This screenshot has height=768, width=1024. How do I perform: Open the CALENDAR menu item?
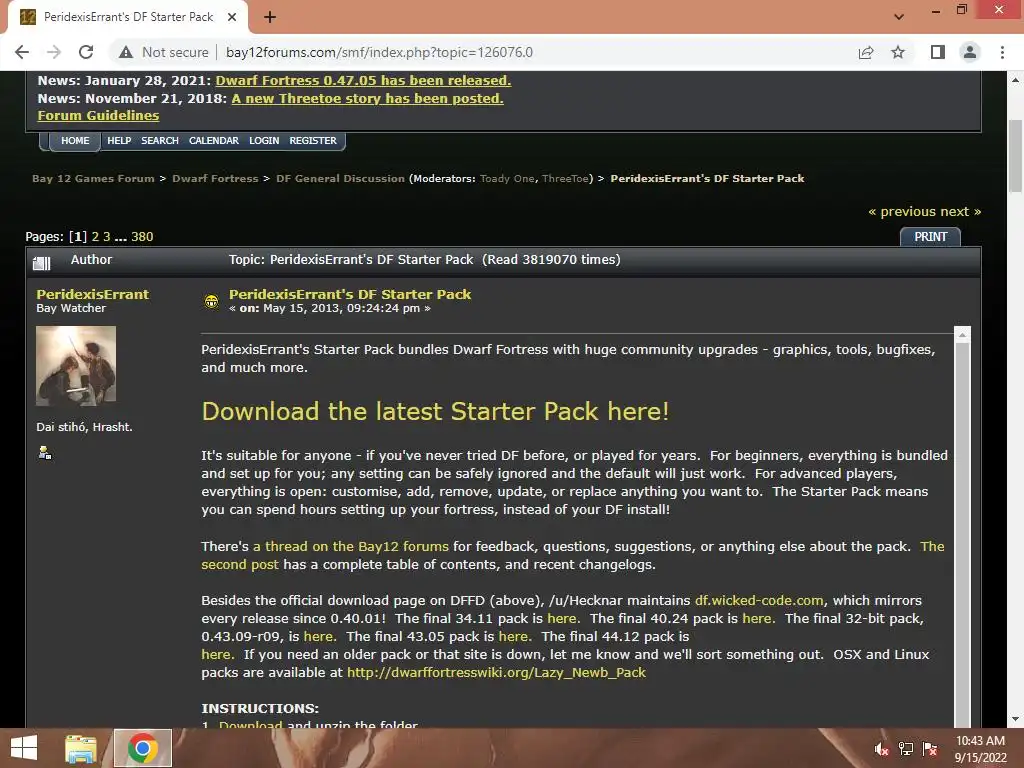214,140
